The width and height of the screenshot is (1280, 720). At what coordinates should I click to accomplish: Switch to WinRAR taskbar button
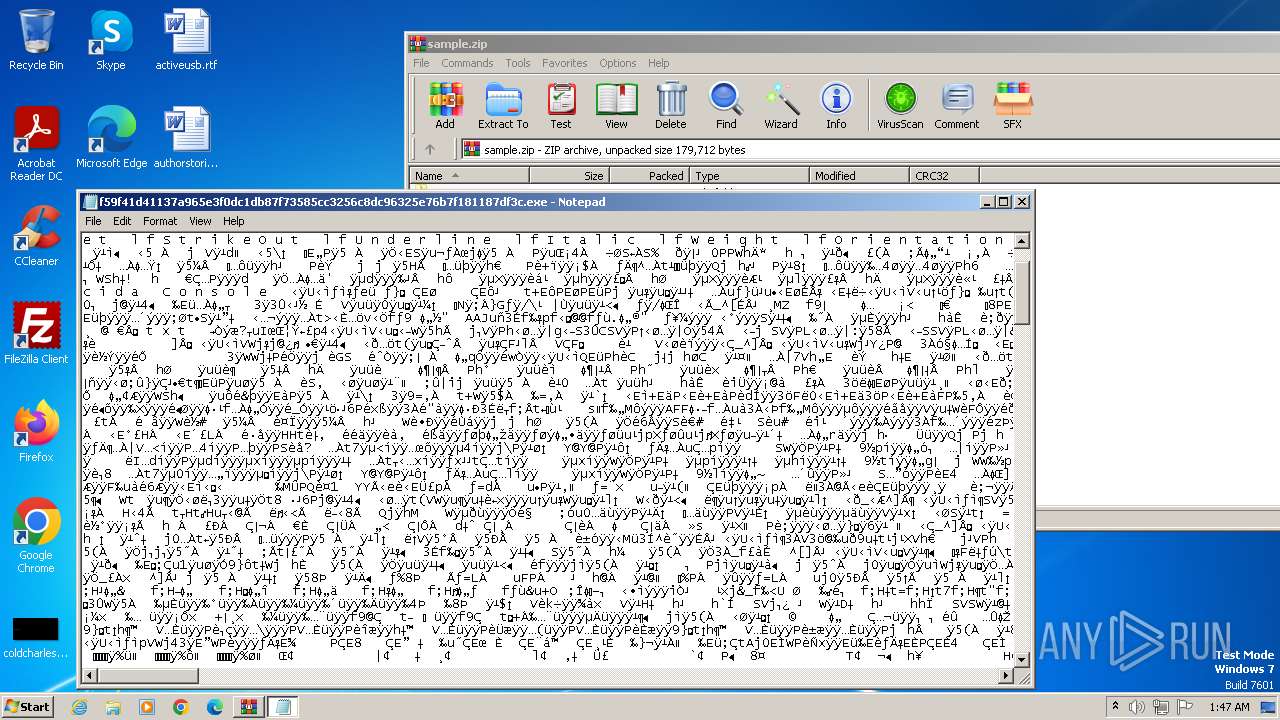(248, 707)
